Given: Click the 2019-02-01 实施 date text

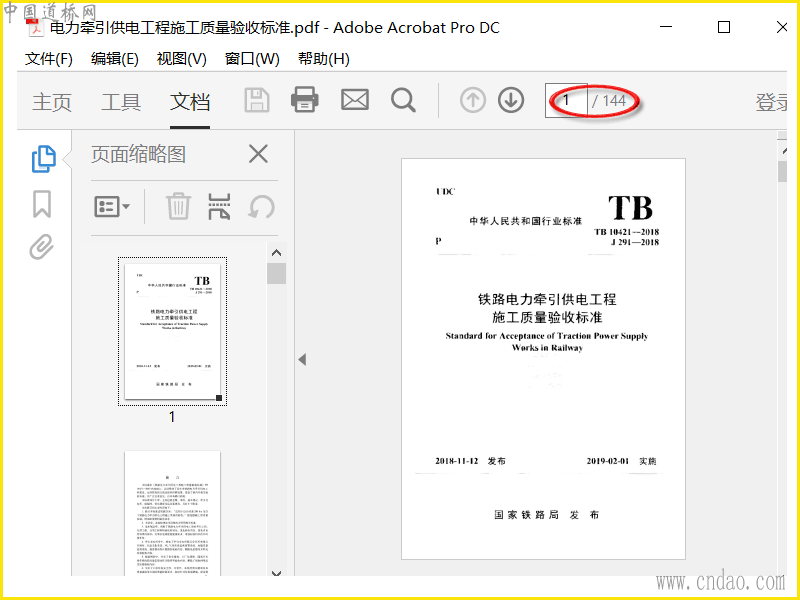Looking at the screenshot, I should click(621, 461).
